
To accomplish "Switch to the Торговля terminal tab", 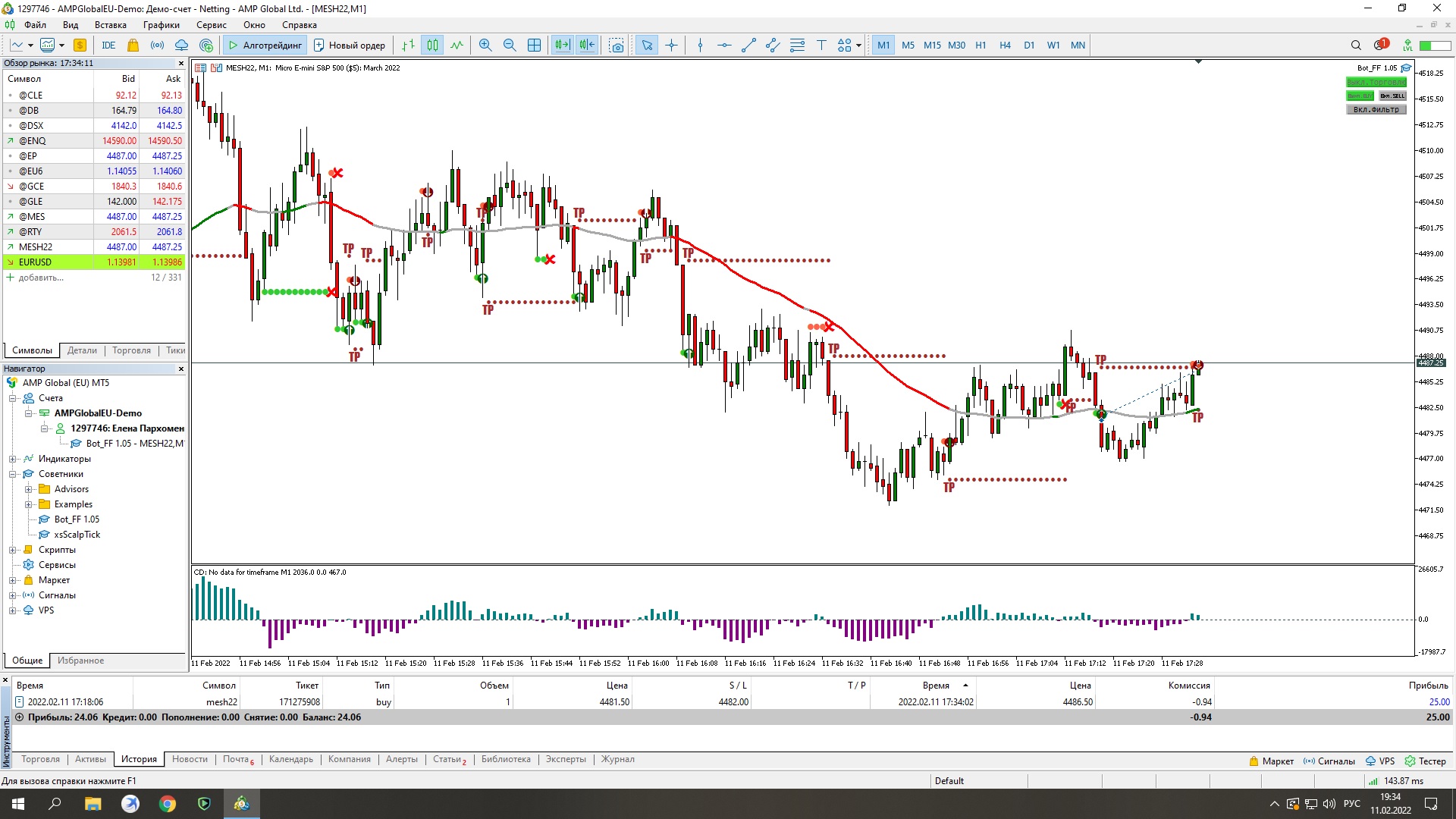I will (x=40, y=759).
